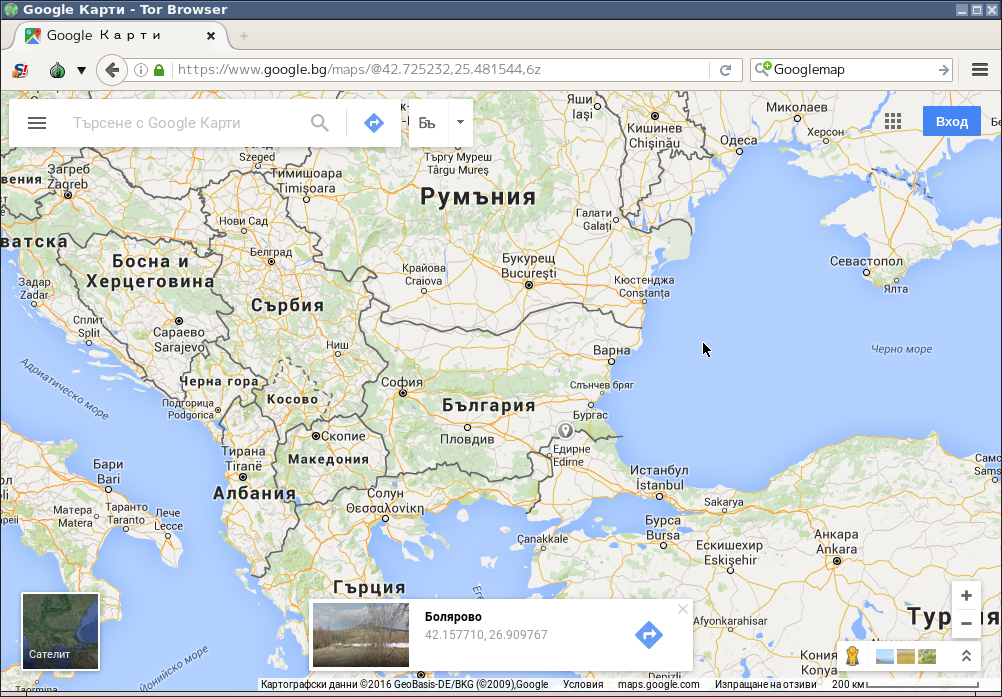
Task: Close the Боляроvo info card
Action: click(x=682, y=609)
